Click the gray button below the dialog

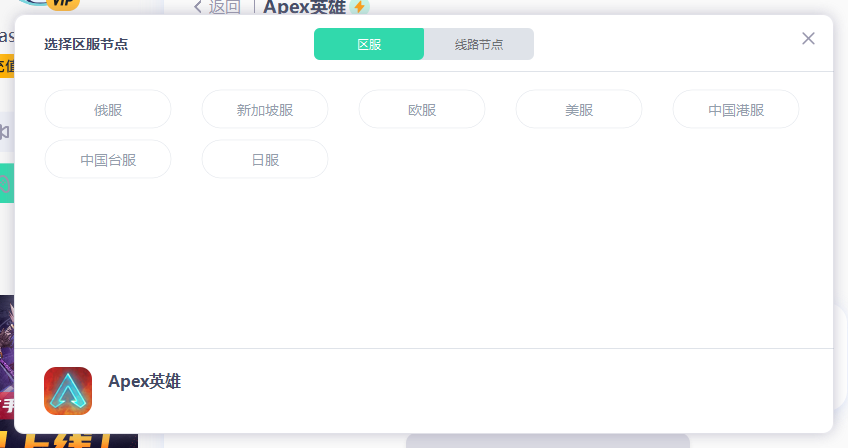pos(547,441)
